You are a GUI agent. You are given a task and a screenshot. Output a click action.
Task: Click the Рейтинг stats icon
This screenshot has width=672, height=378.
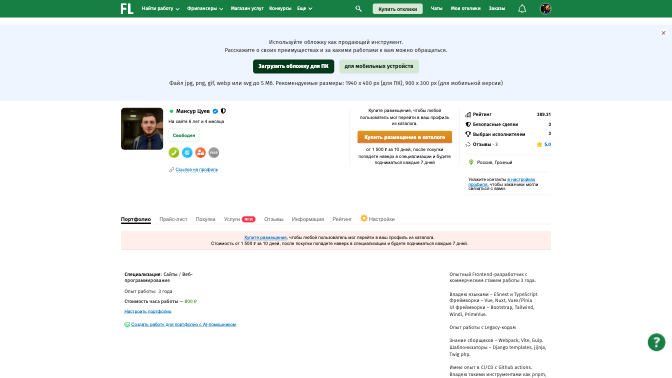tap(468, 114)
